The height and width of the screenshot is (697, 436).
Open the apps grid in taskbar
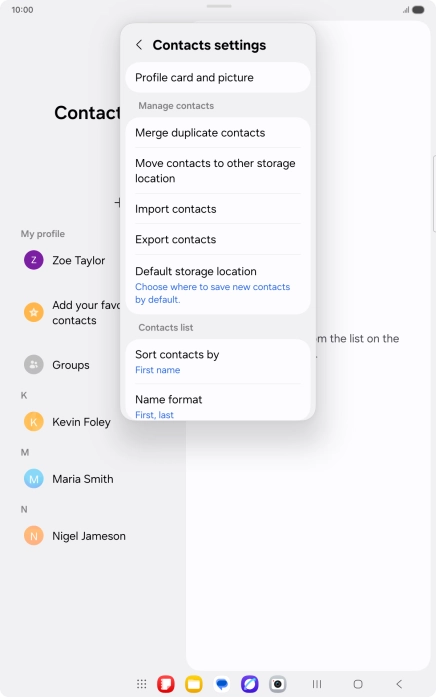point(141,684)
